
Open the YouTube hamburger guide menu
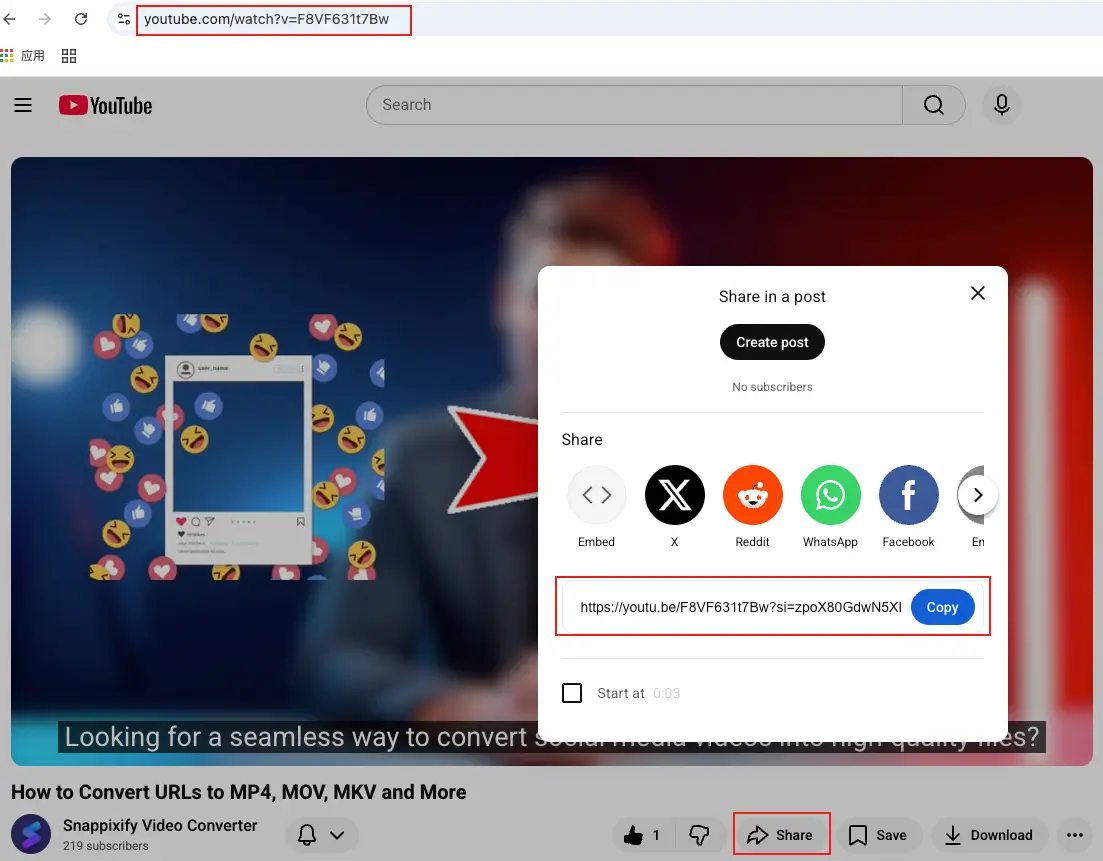point(23,105)
